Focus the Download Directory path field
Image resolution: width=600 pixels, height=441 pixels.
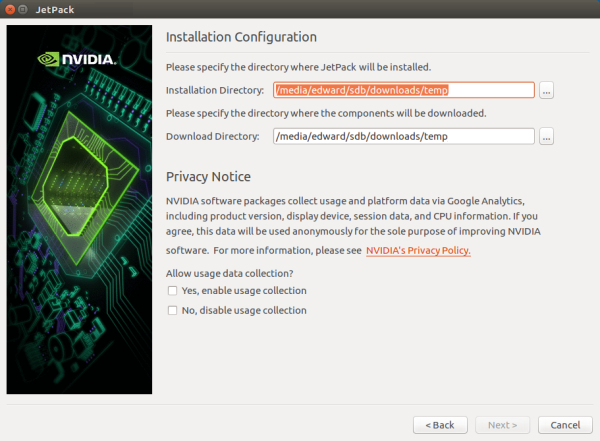tap(403, 137)
